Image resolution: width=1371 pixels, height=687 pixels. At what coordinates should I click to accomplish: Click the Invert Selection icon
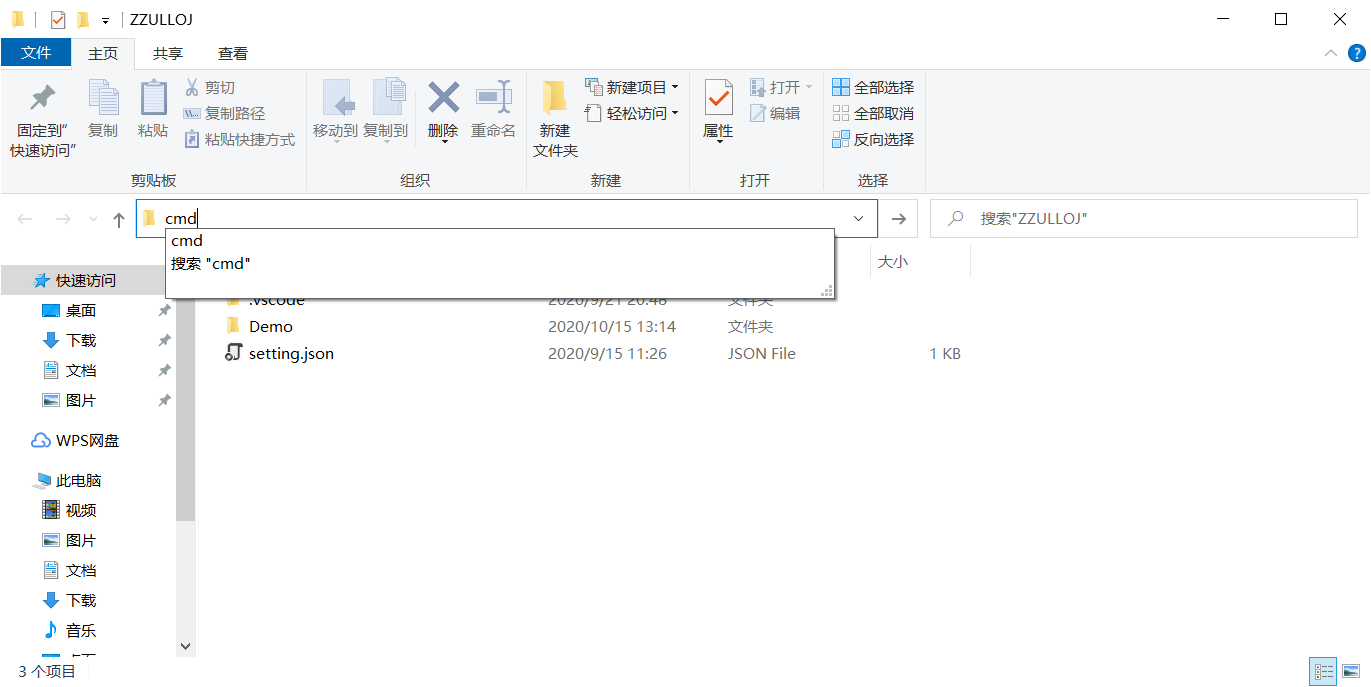[x=841, y=140]
